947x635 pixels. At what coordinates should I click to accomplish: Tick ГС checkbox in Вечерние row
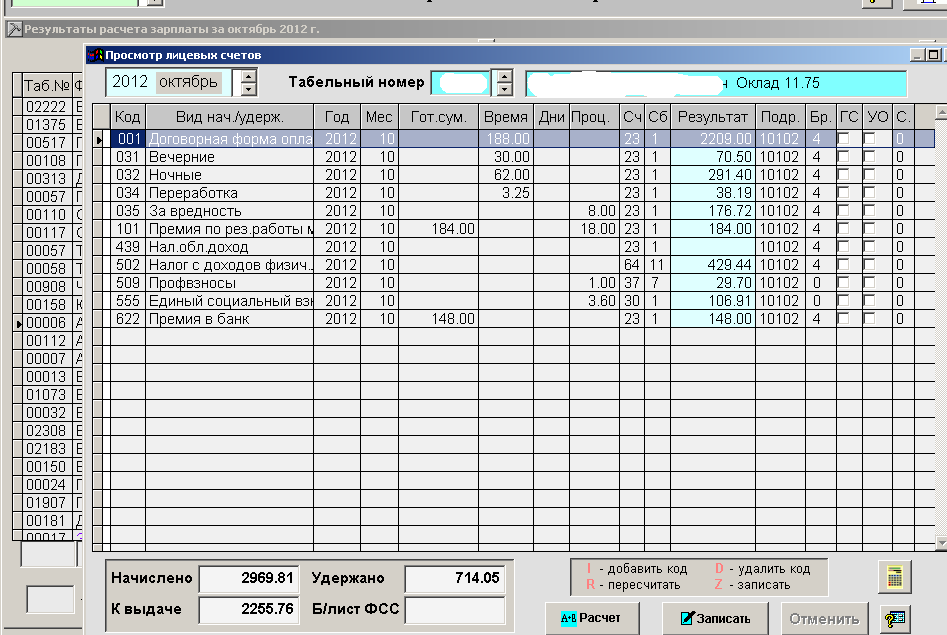pos(846,157)
